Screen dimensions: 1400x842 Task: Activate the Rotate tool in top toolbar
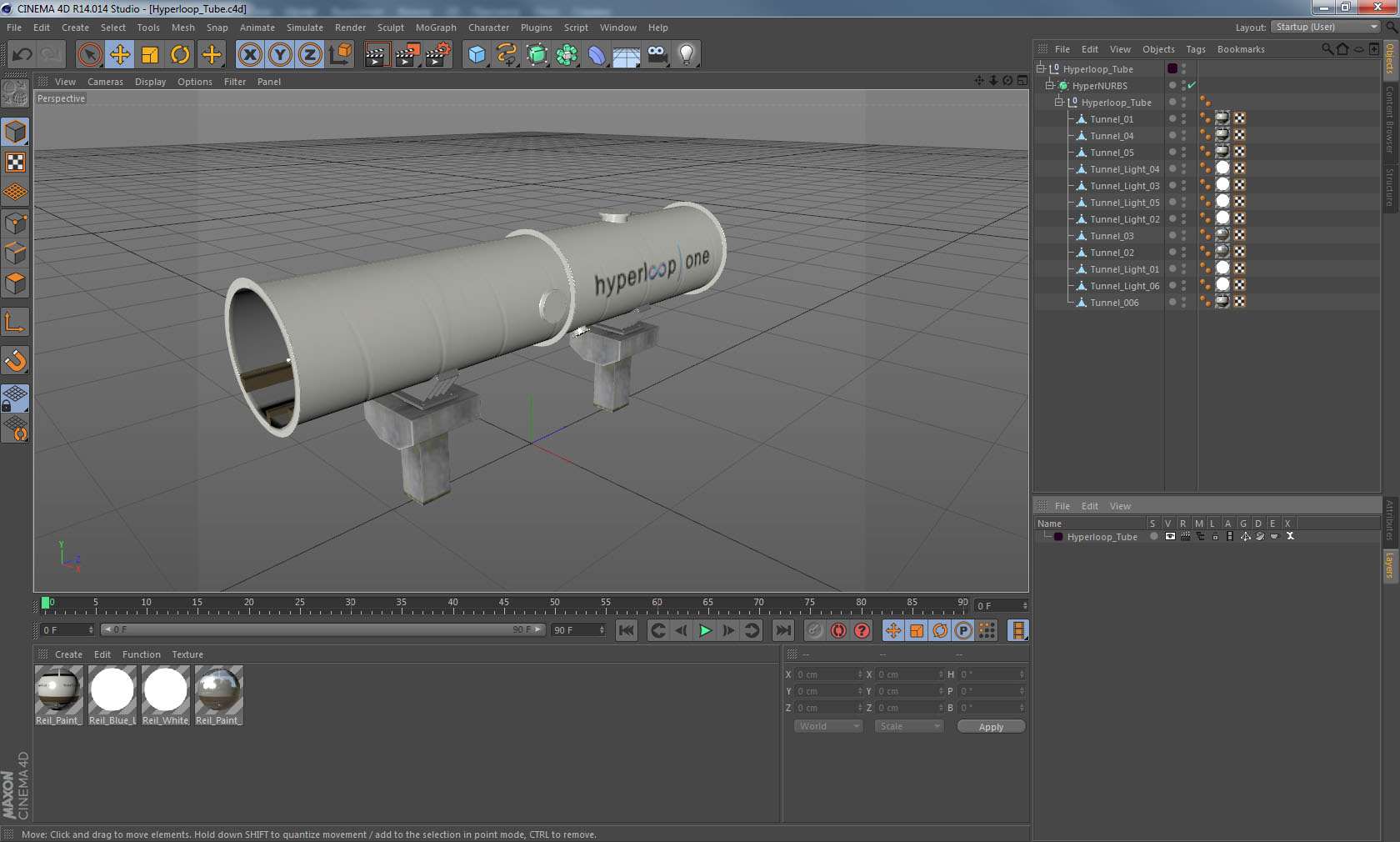pyautogui.click(x=180, y=55)
